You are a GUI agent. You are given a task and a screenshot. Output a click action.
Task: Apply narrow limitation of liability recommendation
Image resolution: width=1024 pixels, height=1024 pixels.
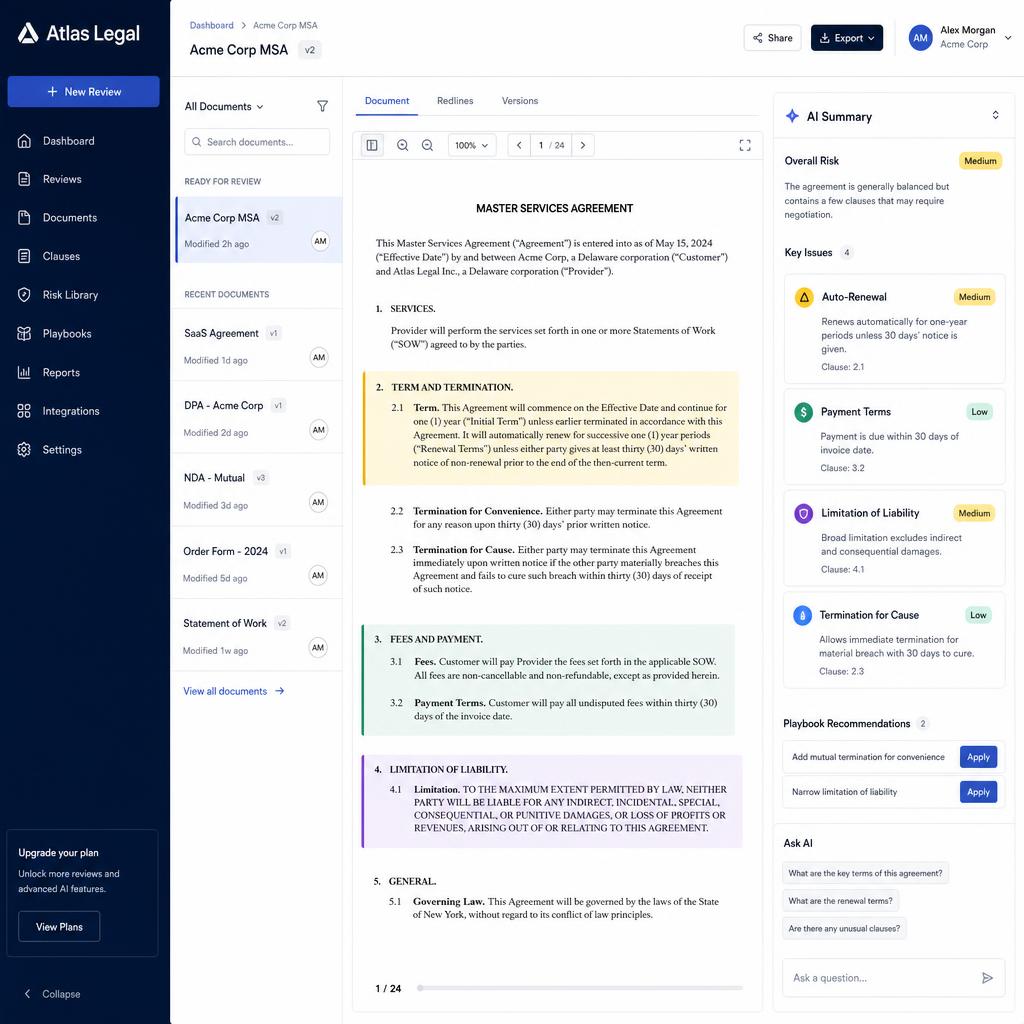978,792
